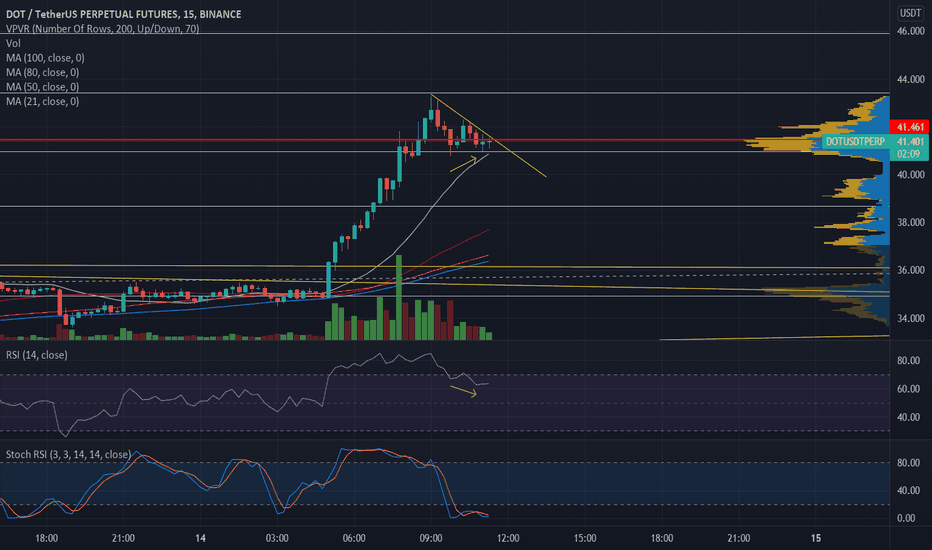The height and width of the screenshot is (550, 932).
Task: Click the bold 14 date label
Action: pos(200,538)
